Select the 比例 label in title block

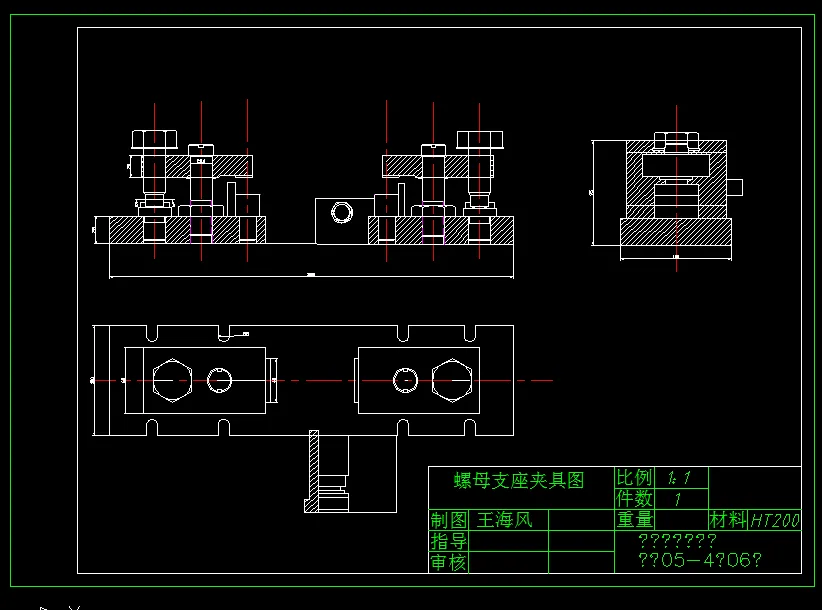coord(634,477)
